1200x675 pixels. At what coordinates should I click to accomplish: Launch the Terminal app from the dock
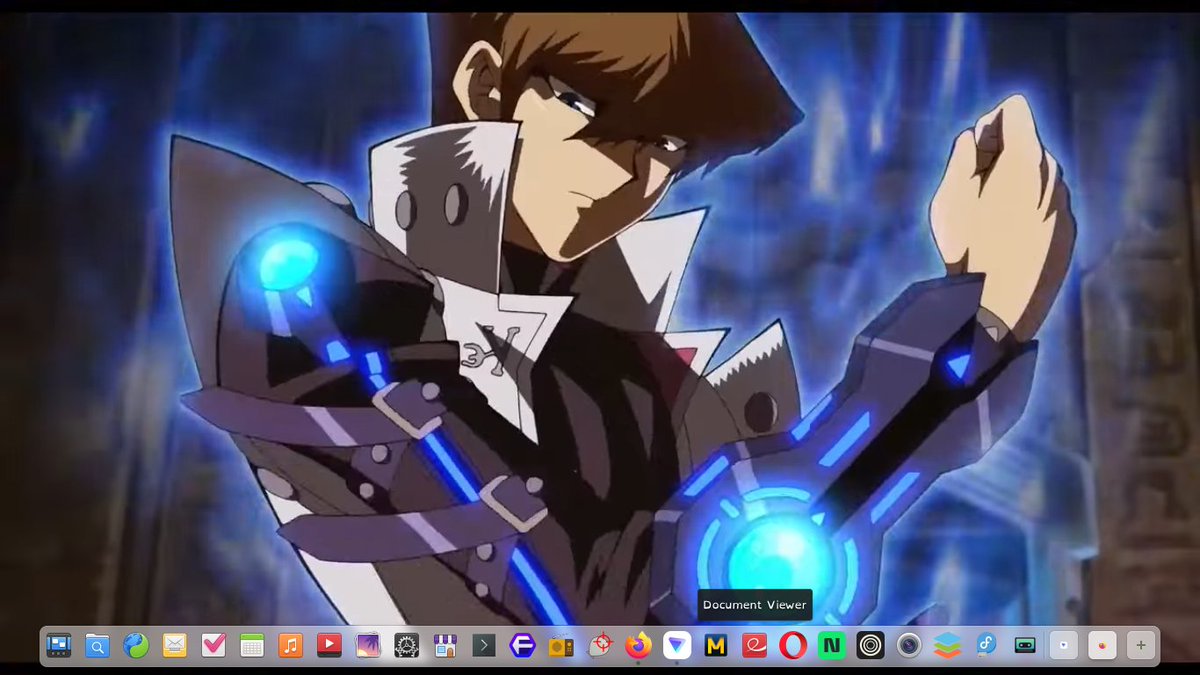pyautogui.click(x=484, y=646)
